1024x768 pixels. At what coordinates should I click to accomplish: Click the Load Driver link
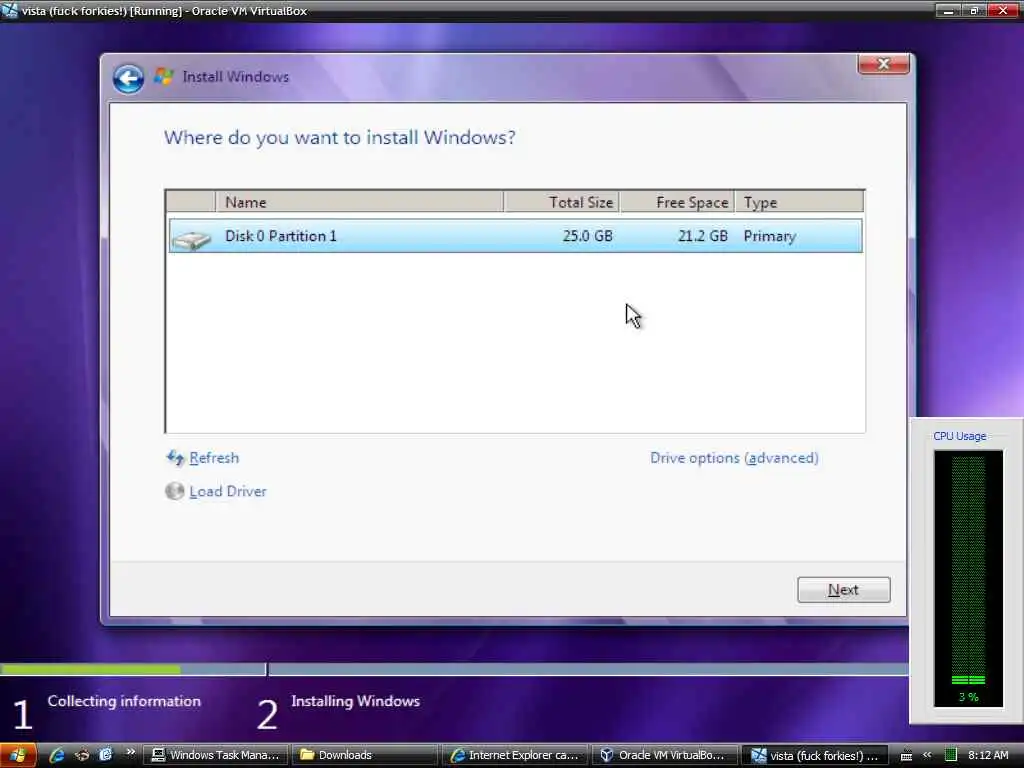[228, 491]
